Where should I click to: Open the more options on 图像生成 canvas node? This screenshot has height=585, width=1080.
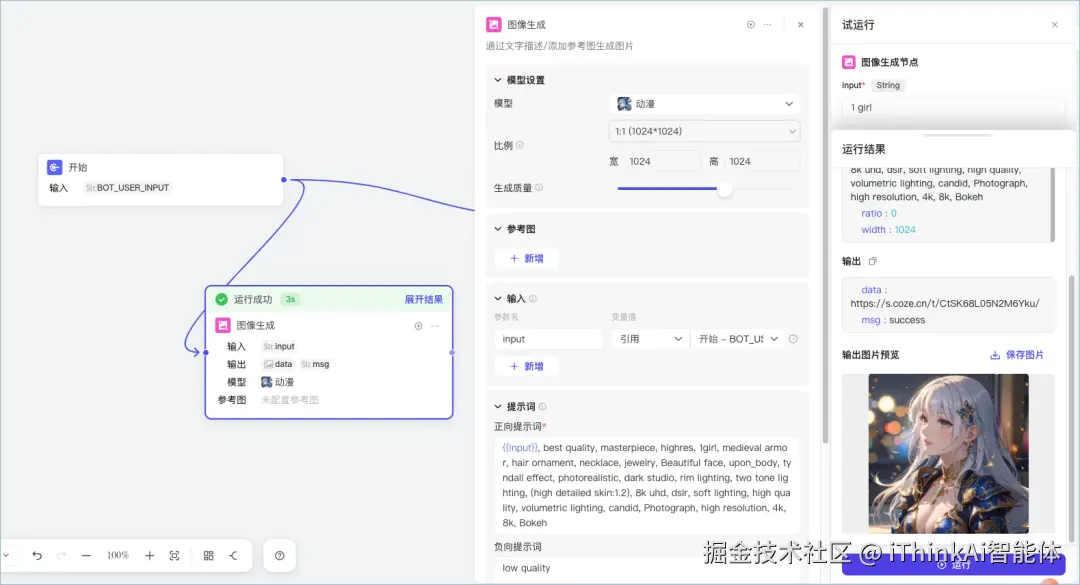point(435,326)
